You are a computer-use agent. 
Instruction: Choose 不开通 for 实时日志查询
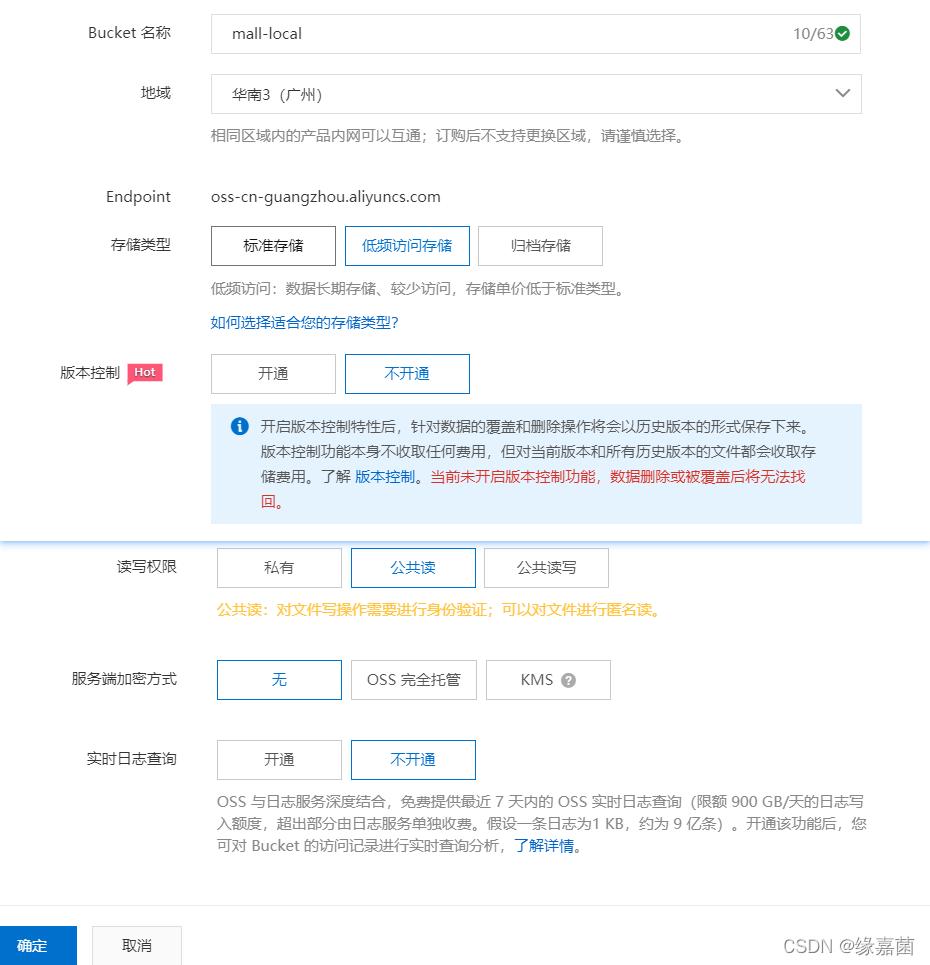tap(413, 760)
